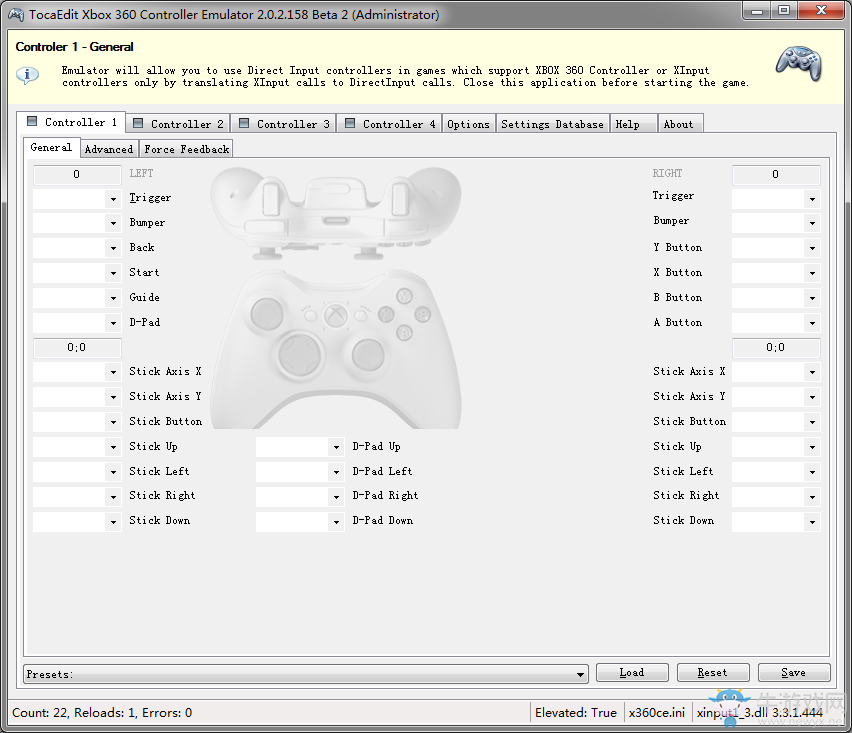Maximize the TocaEdit window

click(x=784, y=10)
